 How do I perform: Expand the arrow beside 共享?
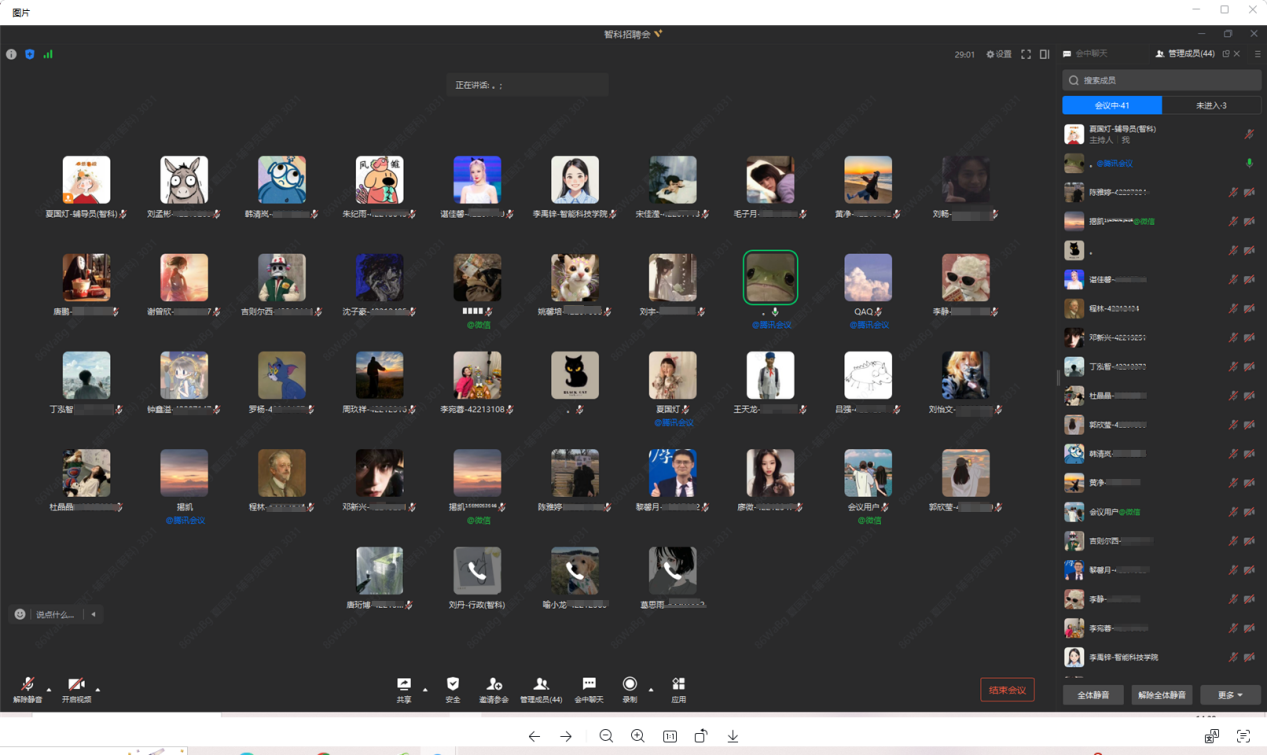coord(425,689)
